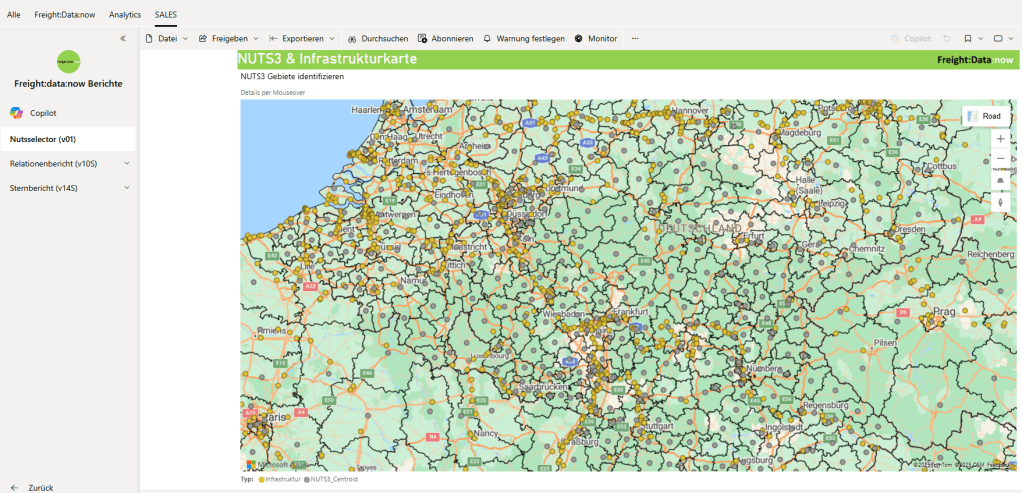This screenshot has width=1022, height=493.
Task: Expand Sternbericht (v14S) section
Action: tap(126, 187)
